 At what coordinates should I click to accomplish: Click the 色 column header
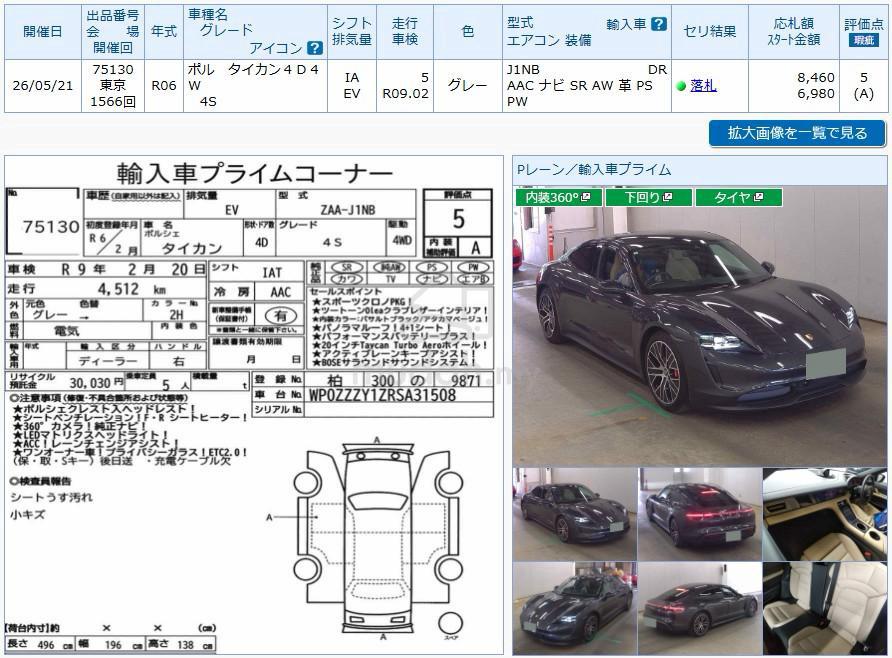(x=468, y=32)
